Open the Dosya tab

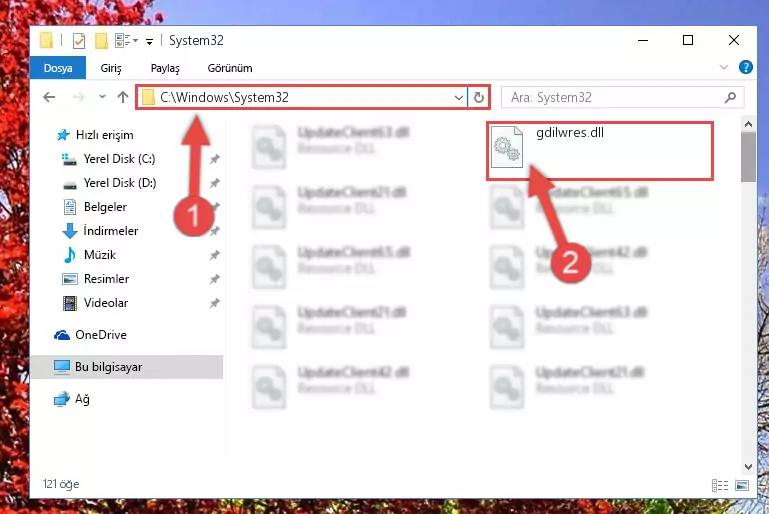58,68
